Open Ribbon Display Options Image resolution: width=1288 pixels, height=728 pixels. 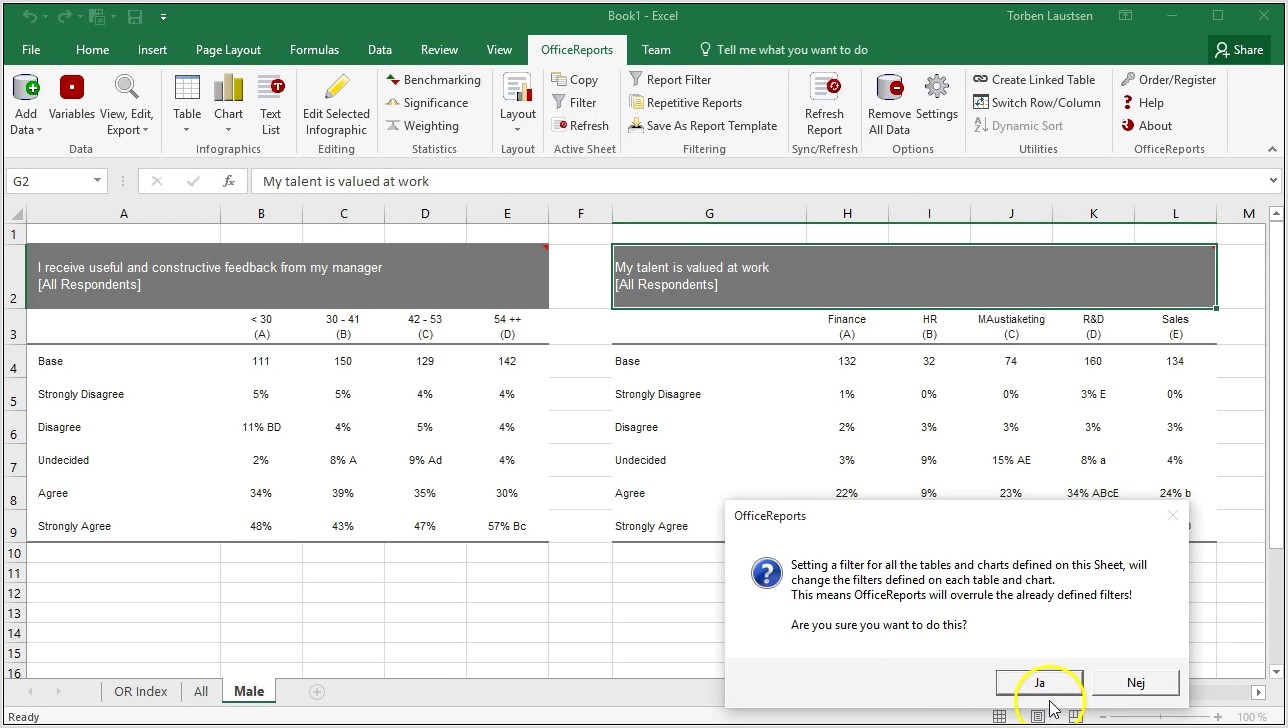coord(1126,16)
